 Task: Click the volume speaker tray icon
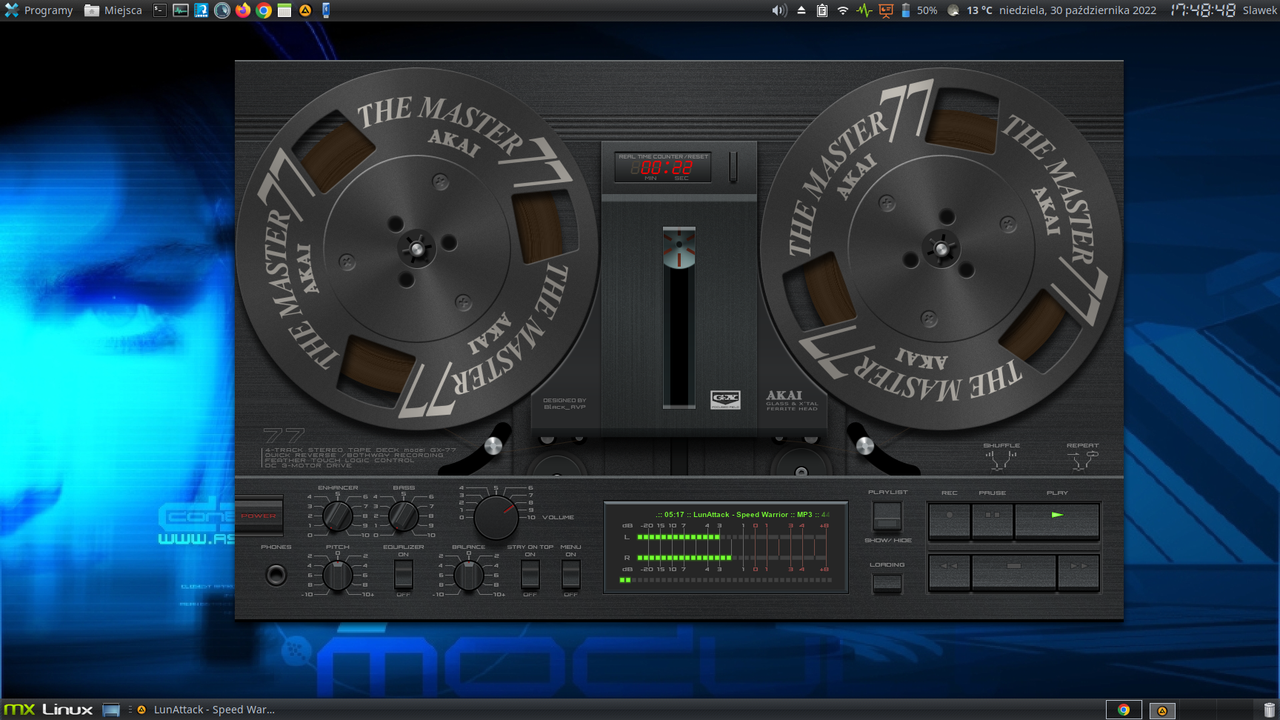tap(779, 10)
